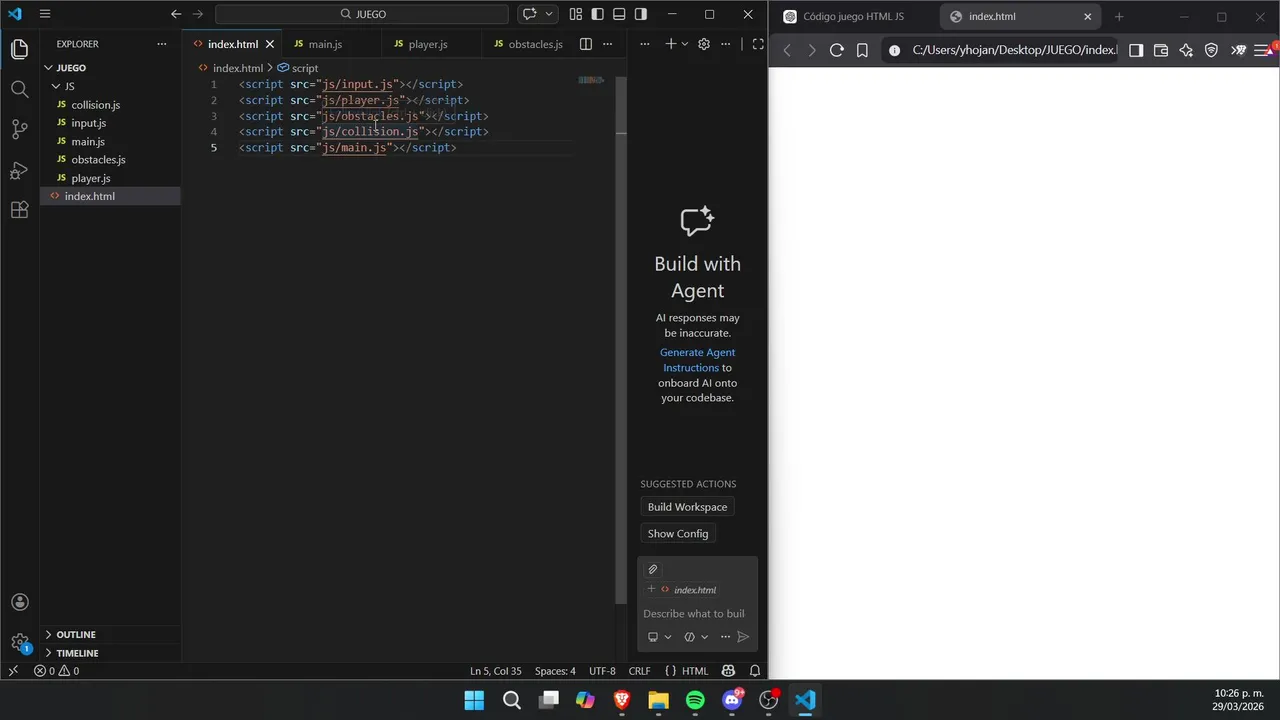Open the Customize Layout icon
The height and width of the screenshot is (720, 1280).
pyautogui.click(x=576, y=14)
